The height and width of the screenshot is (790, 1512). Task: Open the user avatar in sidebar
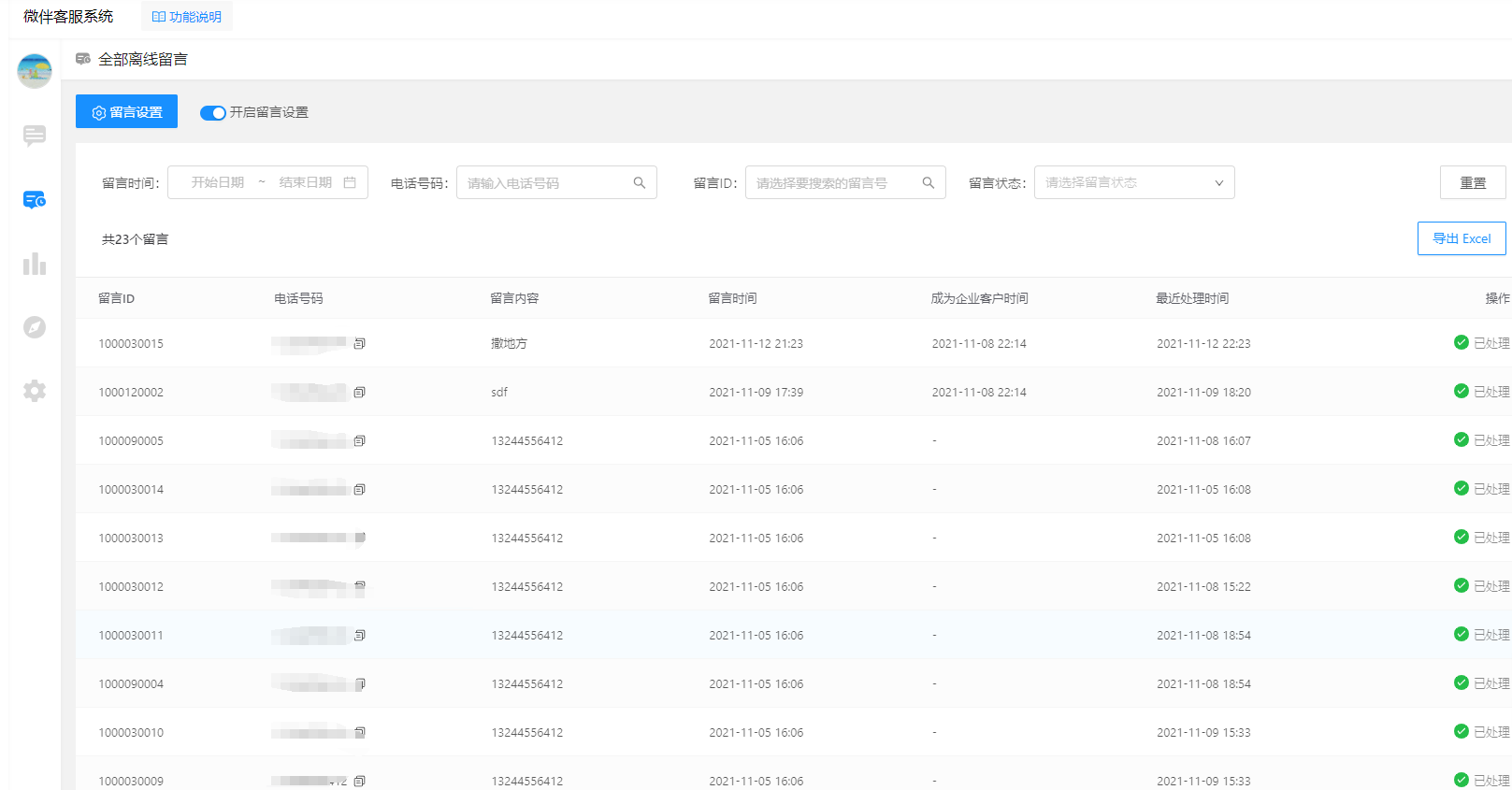[x=35, y=71]
